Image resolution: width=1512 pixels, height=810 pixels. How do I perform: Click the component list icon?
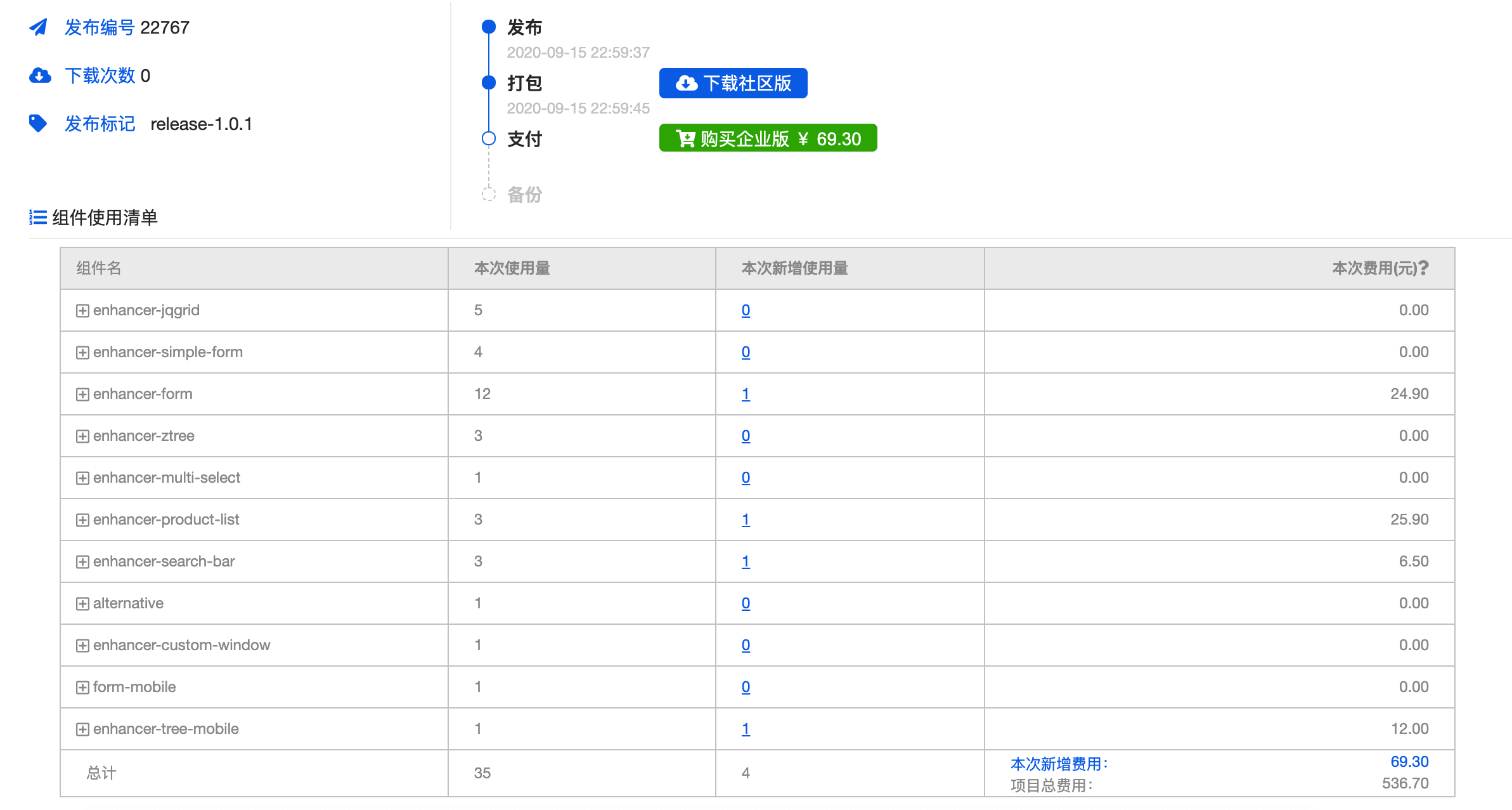[38, 218]
